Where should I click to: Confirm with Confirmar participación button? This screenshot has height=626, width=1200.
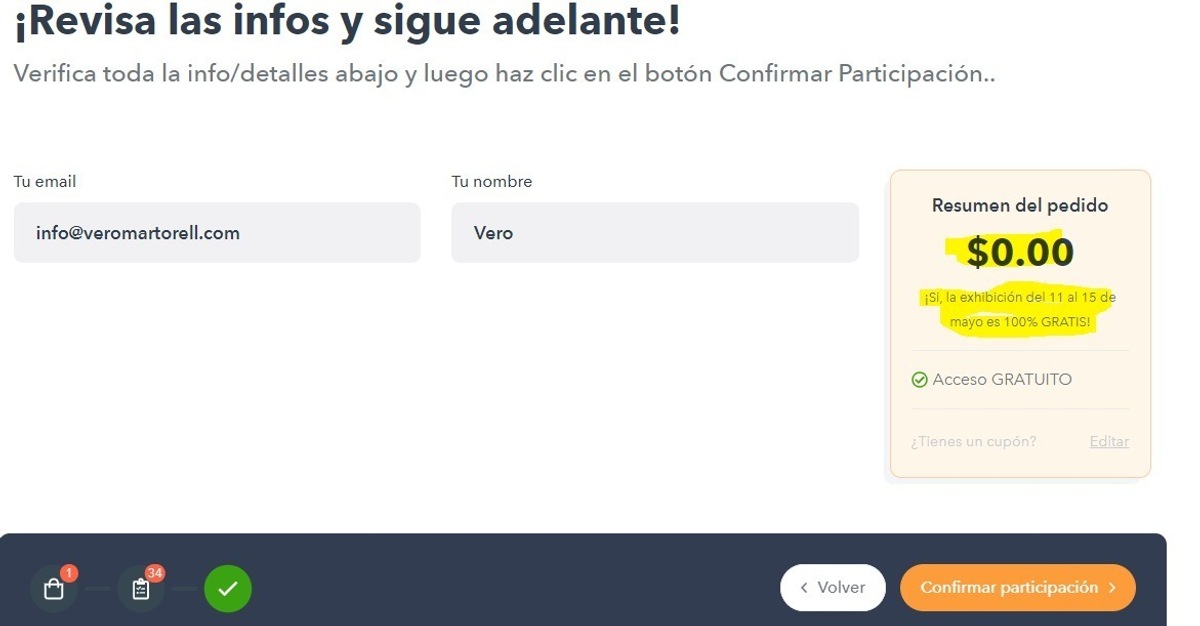pos(1018,588)
